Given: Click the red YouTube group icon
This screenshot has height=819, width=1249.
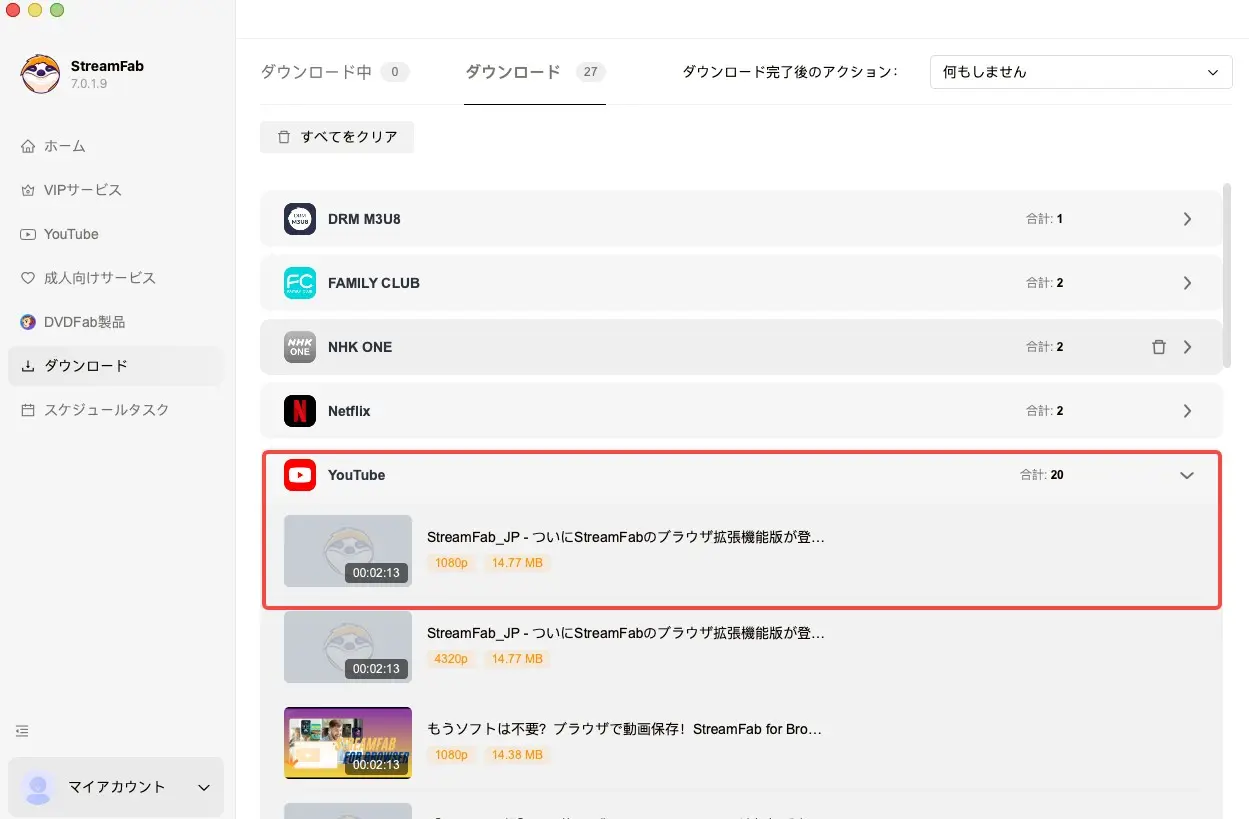Looking at the screenshot, I should click(x=300, y=475).
